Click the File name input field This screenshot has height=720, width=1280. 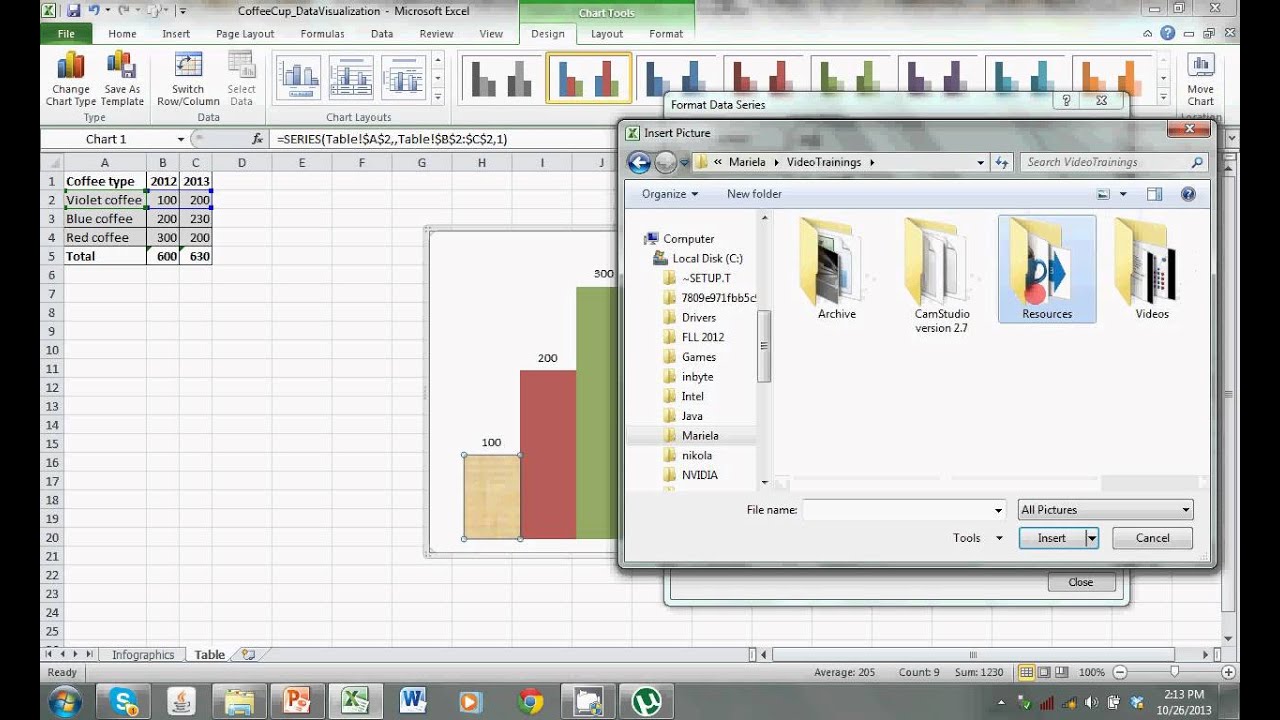coord(898,510)
